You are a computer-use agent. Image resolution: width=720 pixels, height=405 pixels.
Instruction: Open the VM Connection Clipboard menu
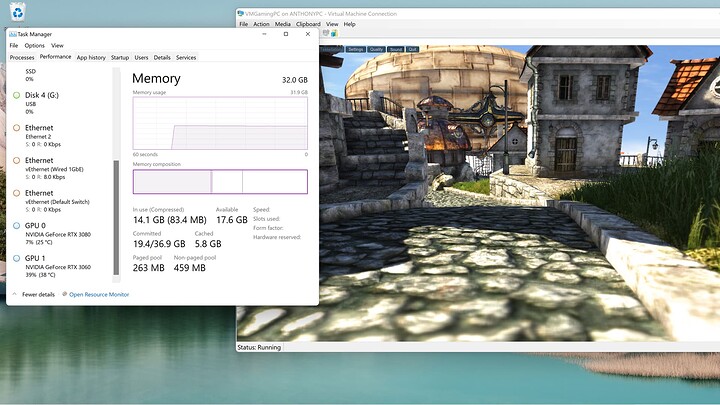point(308,24)
